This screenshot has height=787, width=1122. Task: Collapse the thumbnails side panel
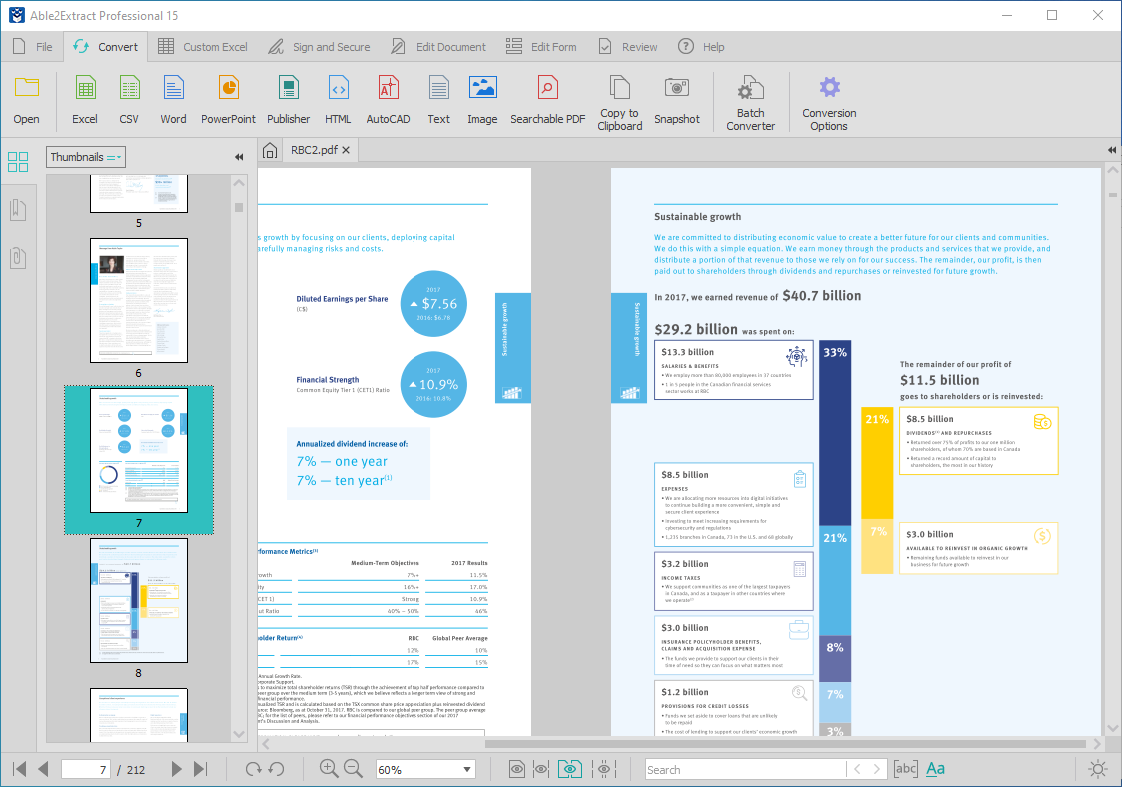239,157
